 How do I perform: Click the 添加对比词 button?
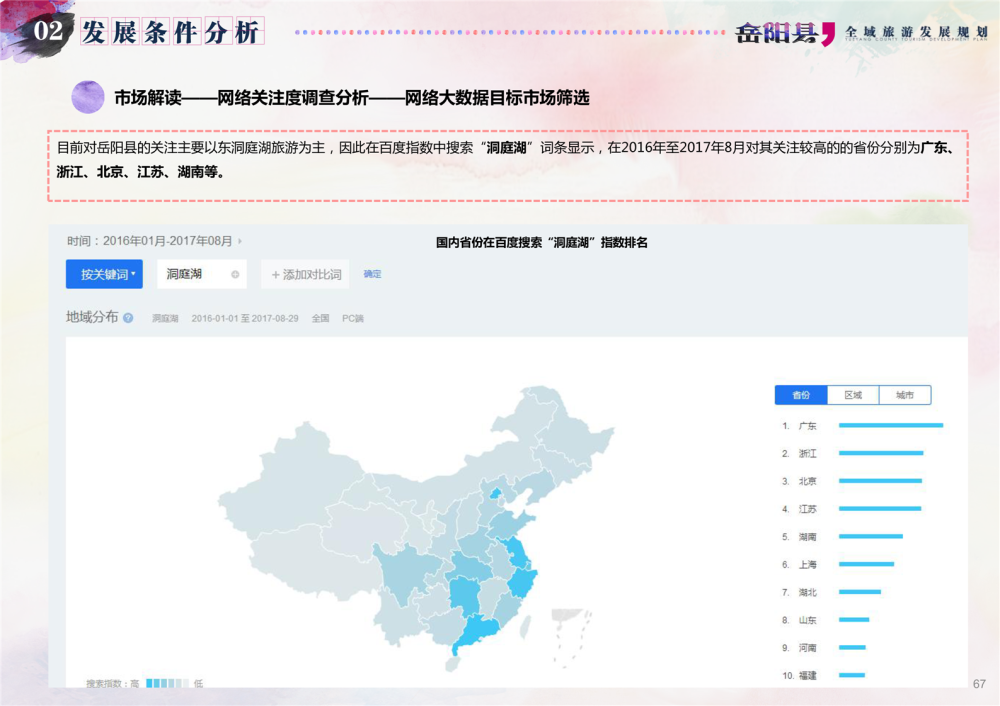[306, 274]
